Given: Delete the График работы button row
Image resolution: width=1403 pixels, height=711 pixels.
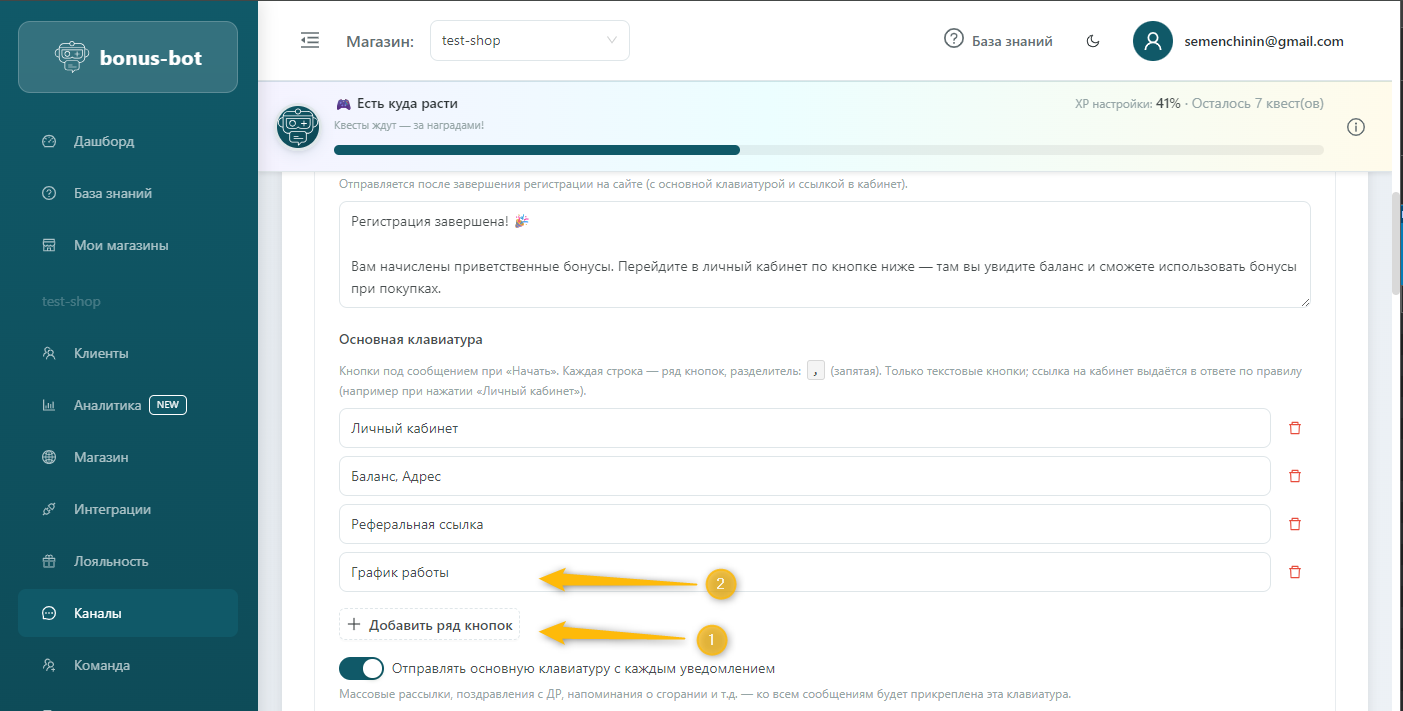Looking at the screenshot, I should (1295, 572).
